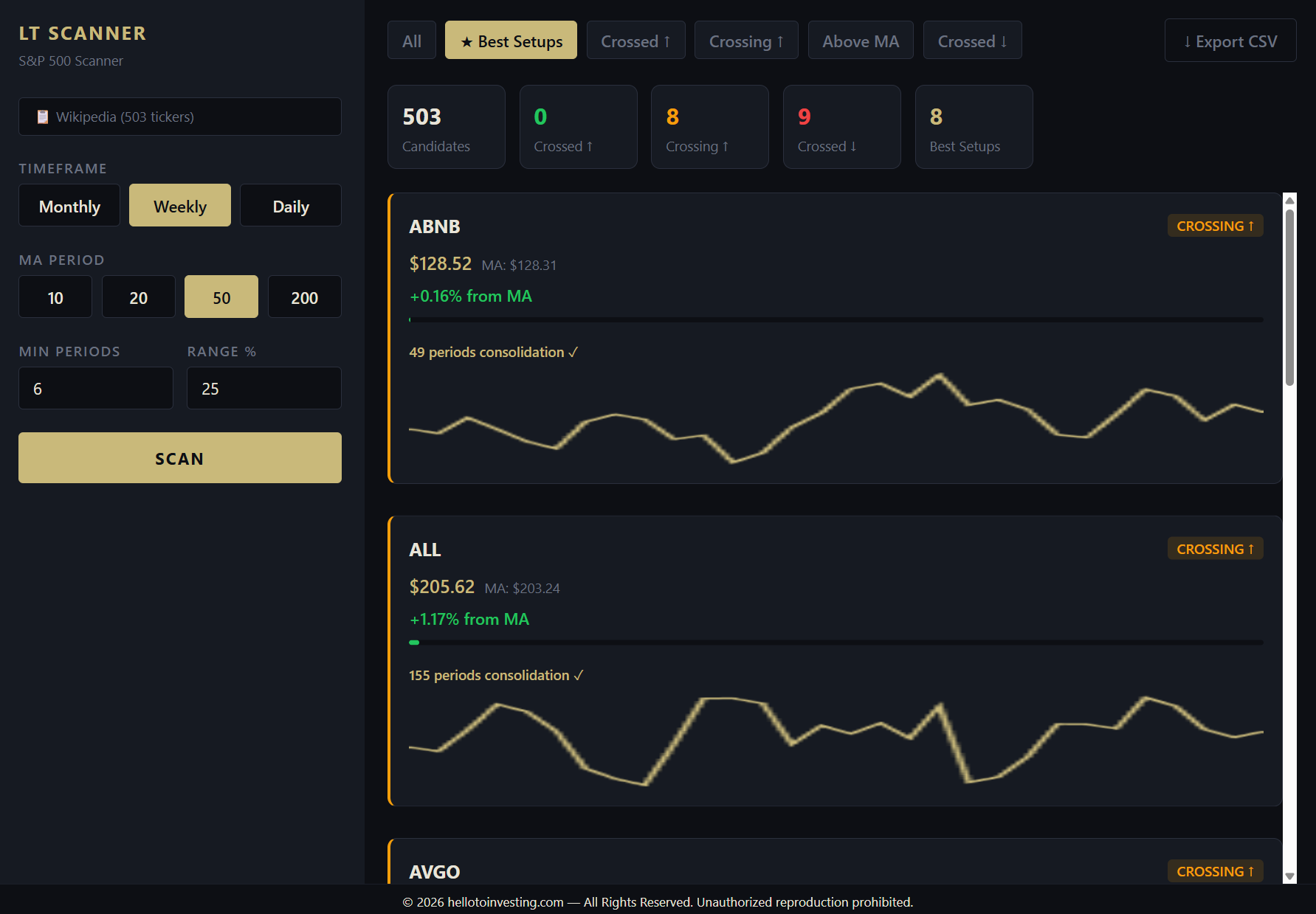This screenshot has width=1316, height=914.
Task: Click ALL's CROSSING badge
Action: click(x=1215, y=549)
